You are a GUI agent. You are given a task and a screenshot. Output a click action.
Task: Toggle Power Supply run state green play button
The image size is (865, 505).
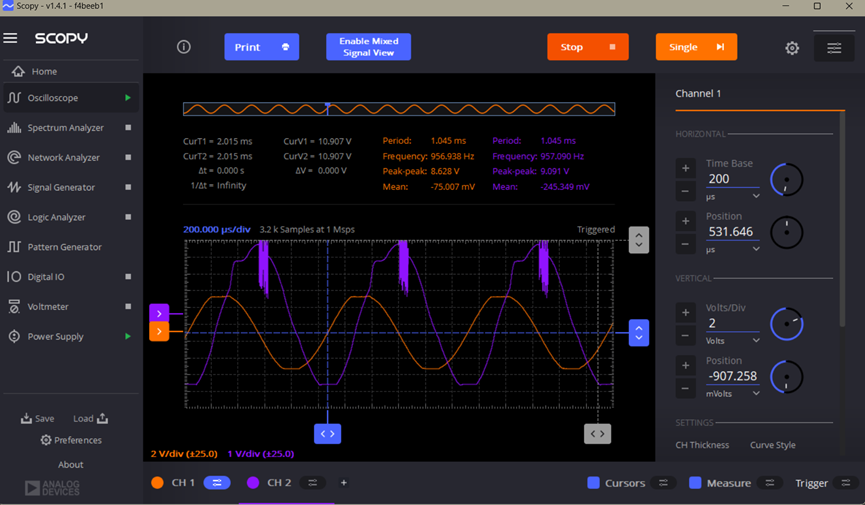point(128,336)
